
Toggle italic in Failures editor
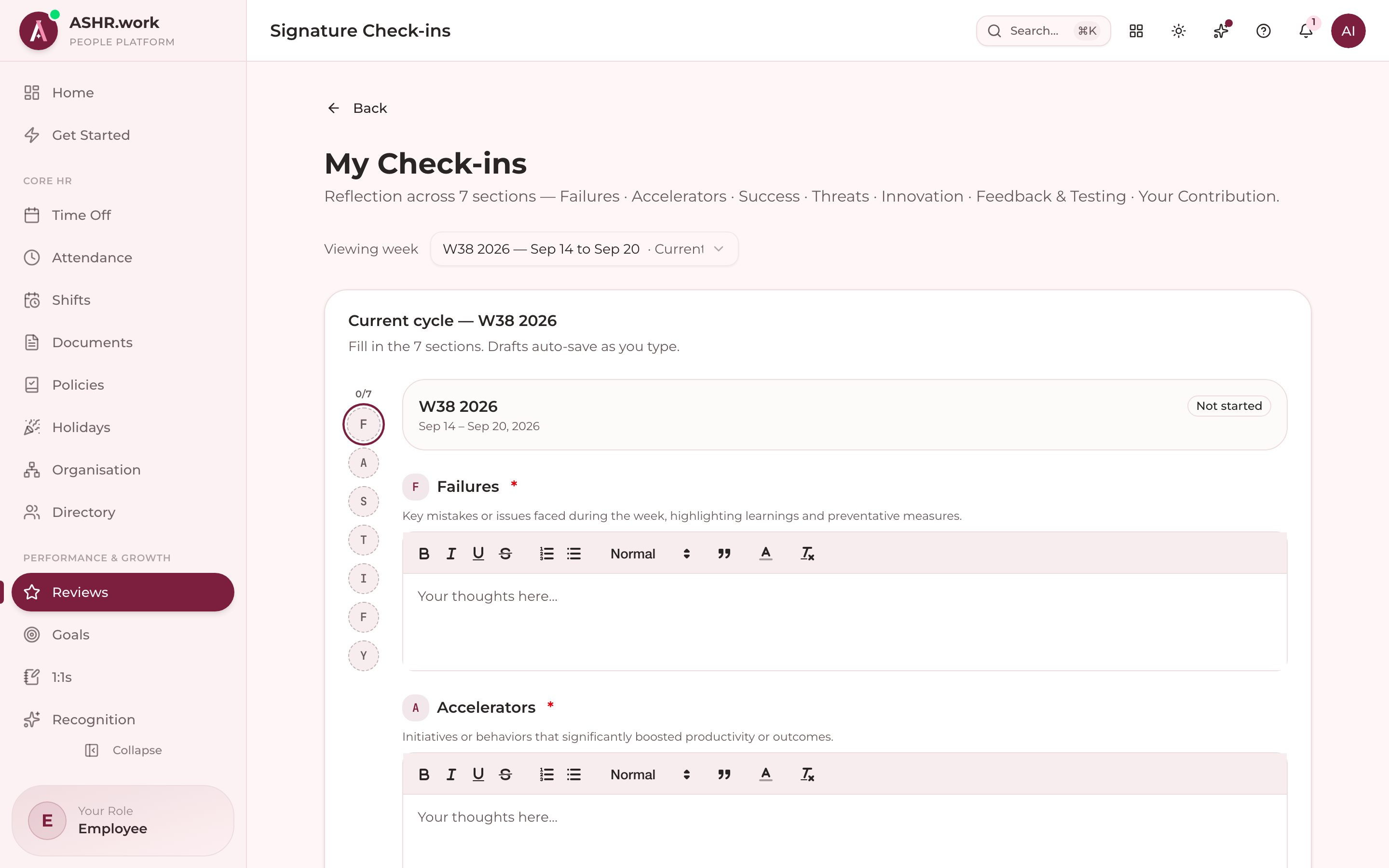(x=451, y=554)
